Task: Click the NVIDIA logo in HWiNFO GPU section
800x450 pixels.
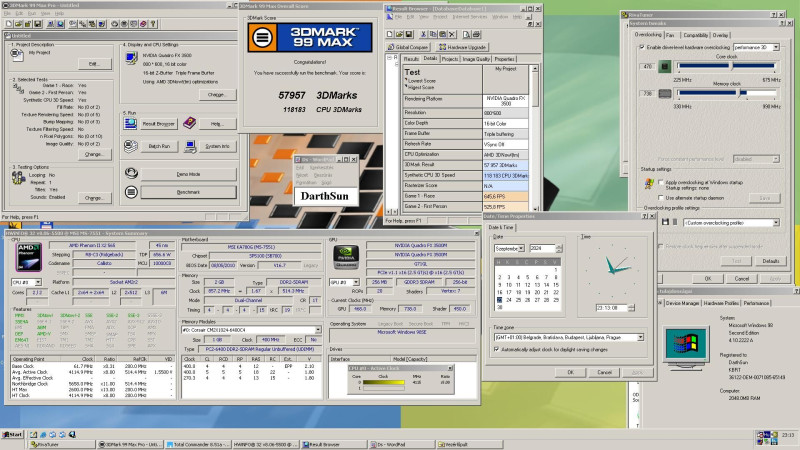Action: pyautogui.click(x=346, y=257)
